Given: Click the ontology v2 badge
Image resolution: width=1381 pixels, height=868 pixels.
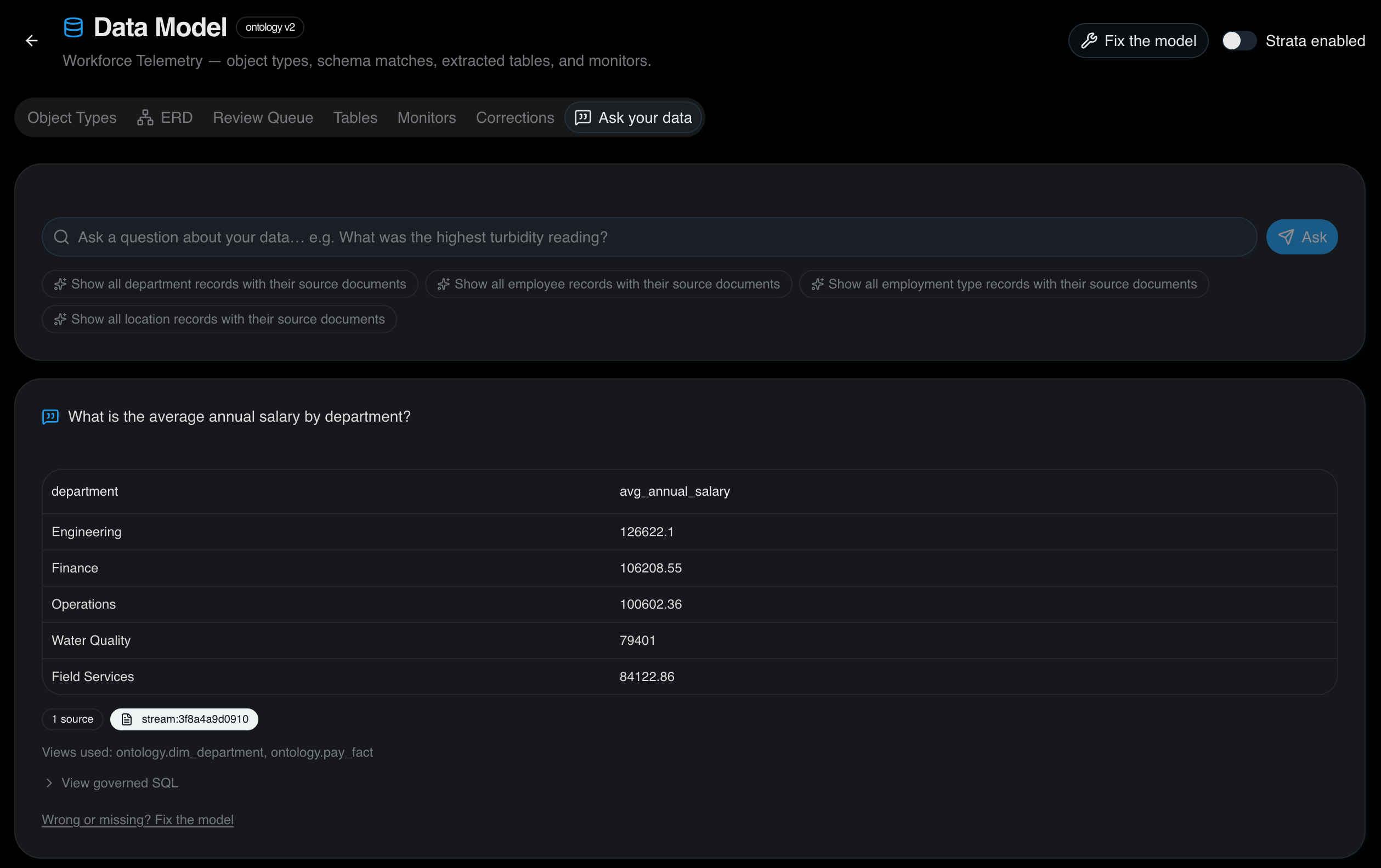Looking at the screenshot, I should (x=270, y=27).
